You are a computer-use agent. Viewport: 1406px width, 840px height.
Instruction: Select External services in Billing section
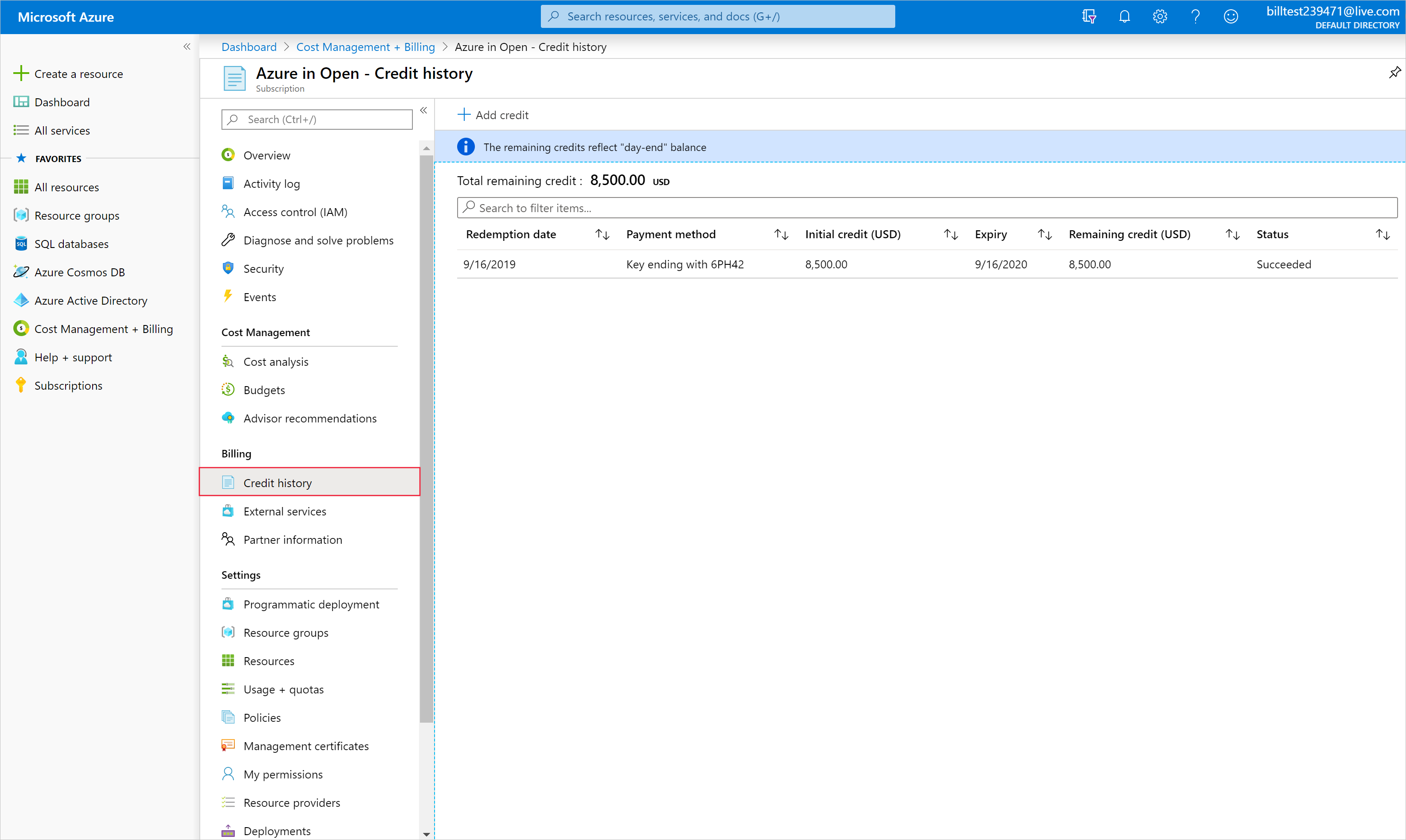[284, 511]
